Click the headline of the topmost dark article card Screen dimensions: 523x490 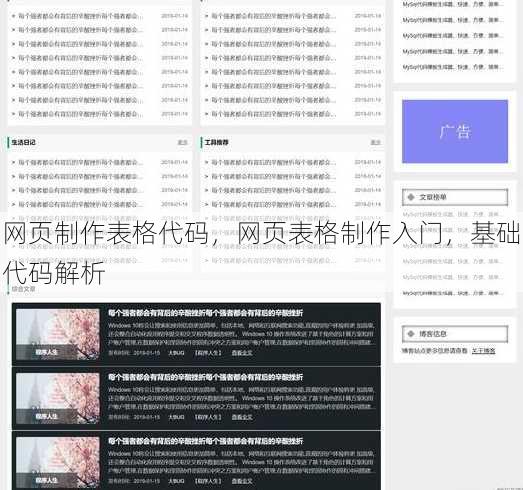(205, 313)
